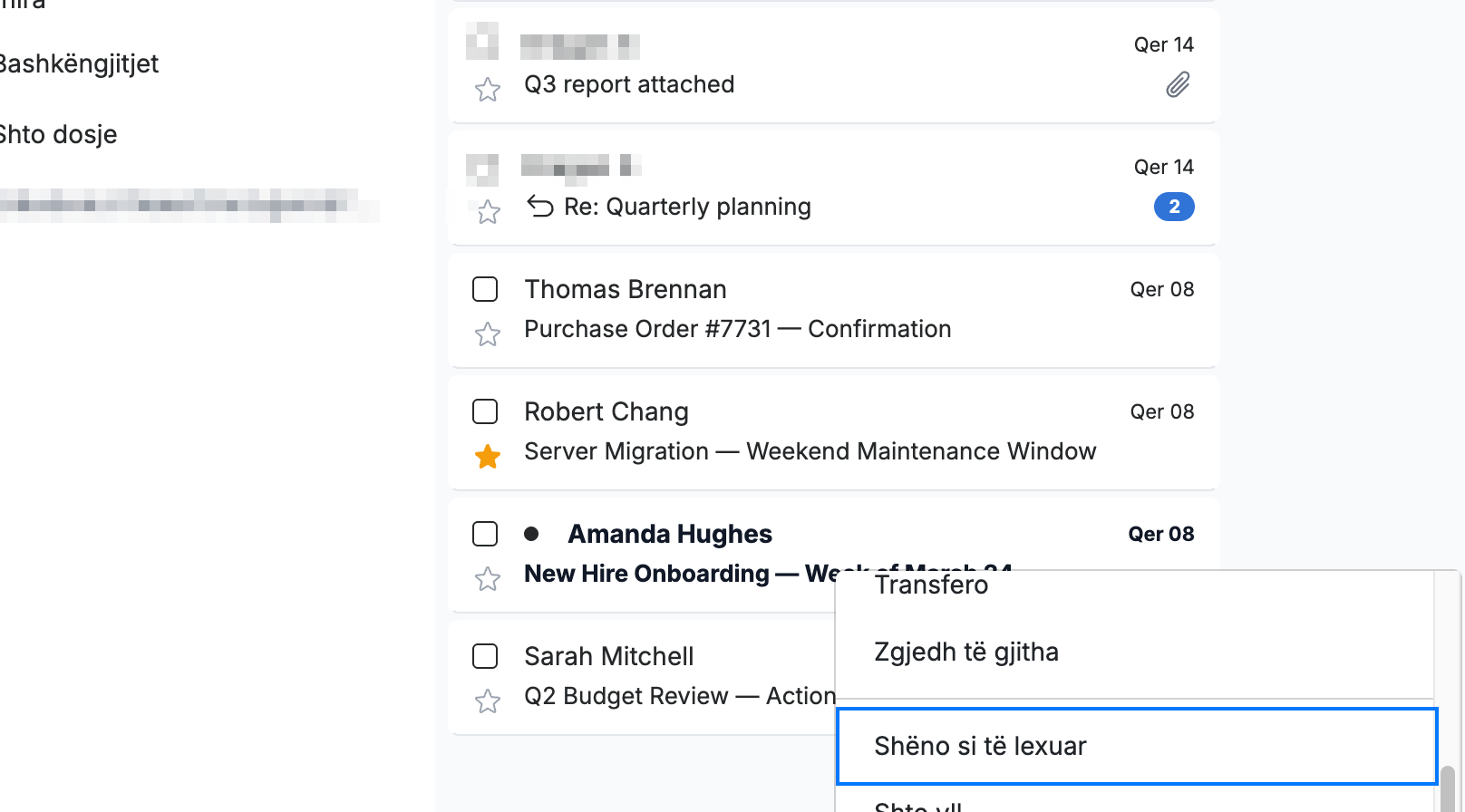Tick the Robert Chang email checkbox
1465x812 pixels.
point(485,411)
